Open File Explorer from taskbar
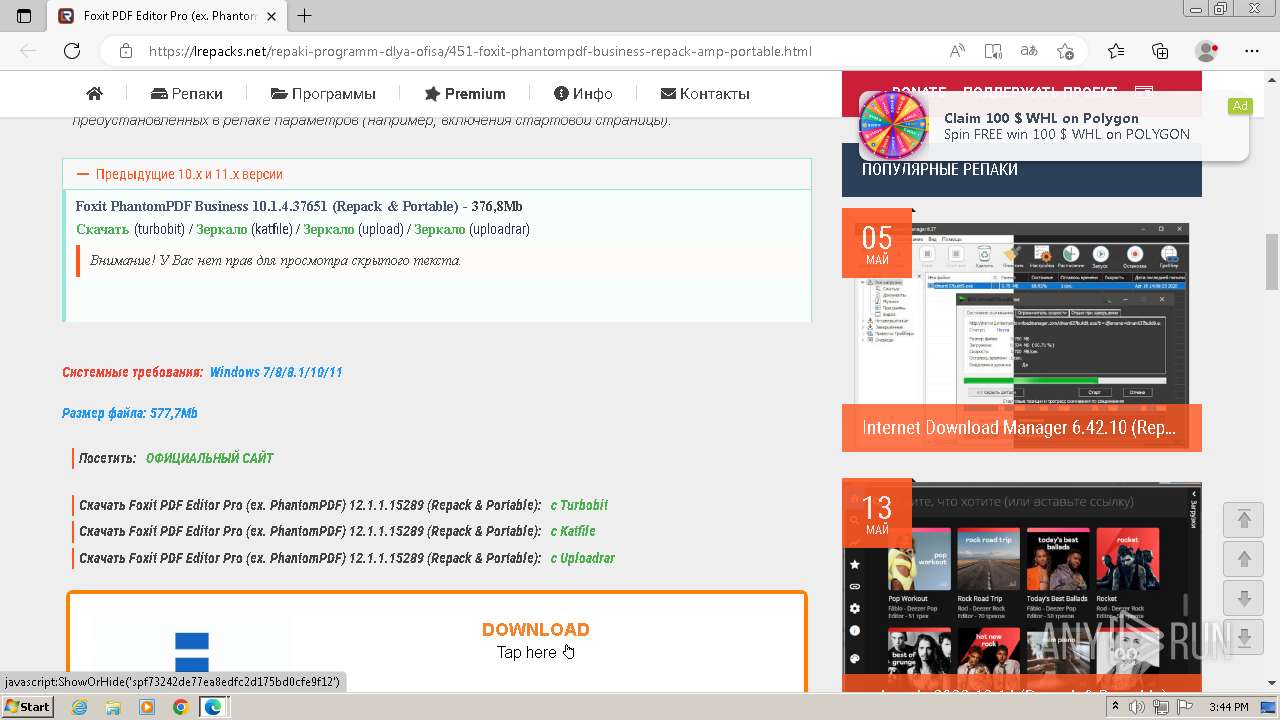Screen dimensions: 1280x720 pos(113,707)
